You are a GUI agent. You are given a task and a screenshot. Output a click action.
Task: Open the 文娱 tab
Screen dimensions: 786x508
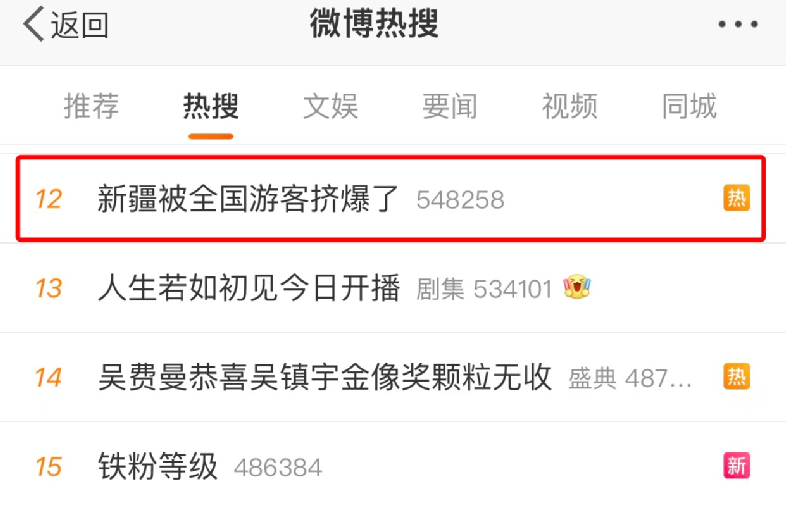pyautogui.click(x=330, y=106)
